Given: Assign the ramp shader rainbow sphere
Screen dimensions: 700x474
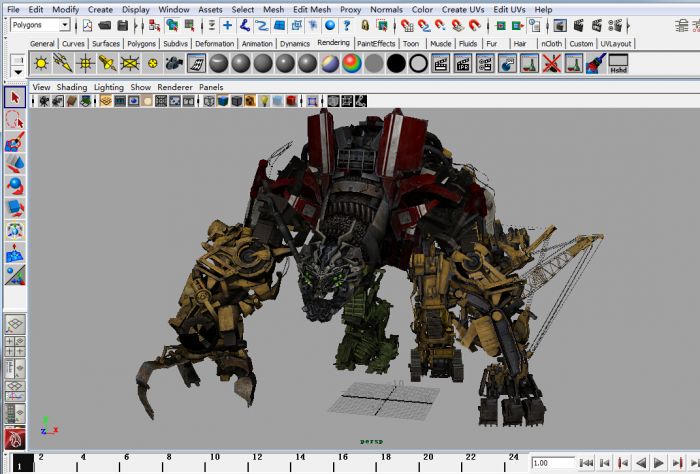Looking at the screenshot, I should tap(352, 63).
